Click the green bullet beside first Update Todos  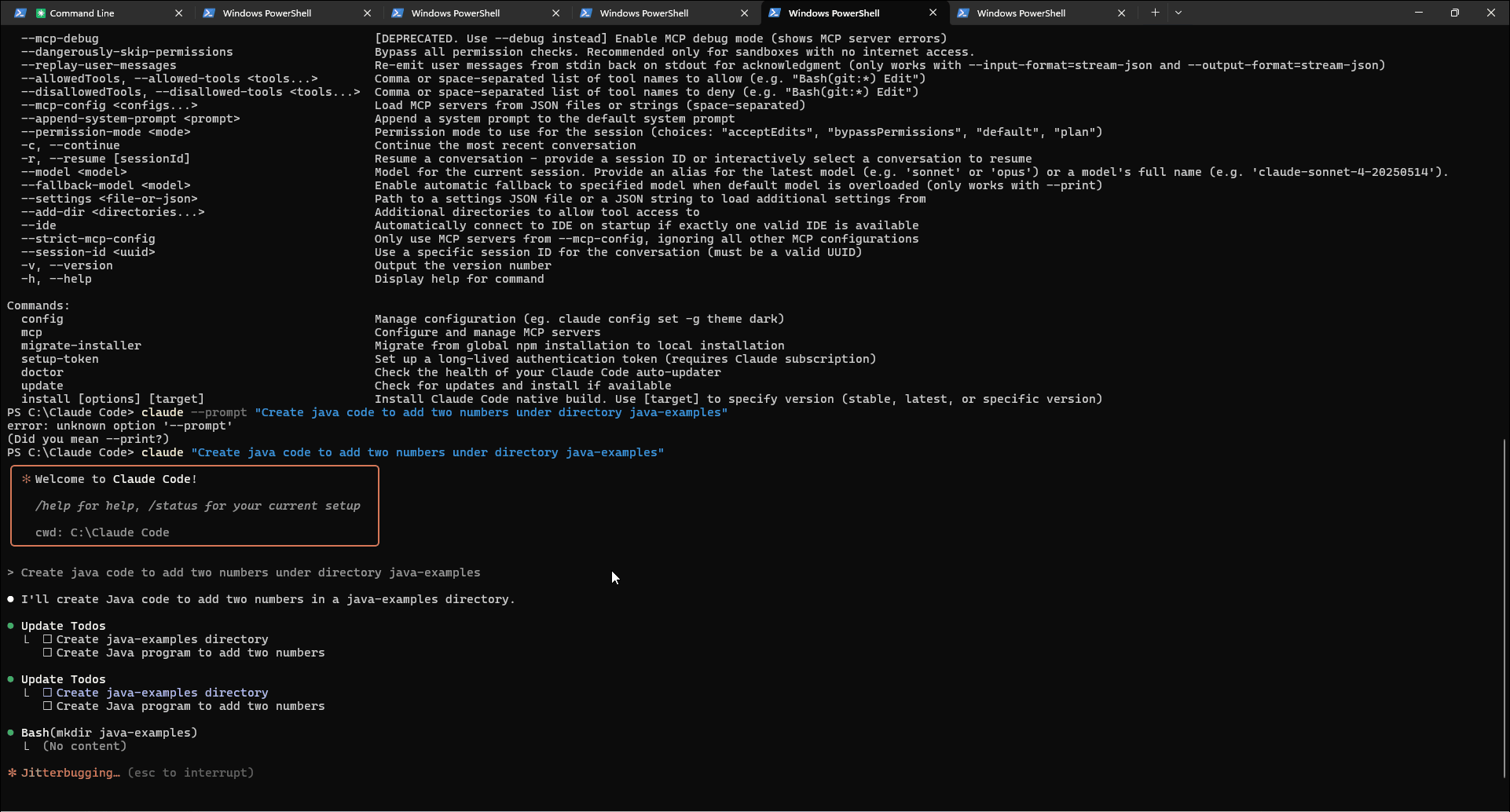[11, 626]
